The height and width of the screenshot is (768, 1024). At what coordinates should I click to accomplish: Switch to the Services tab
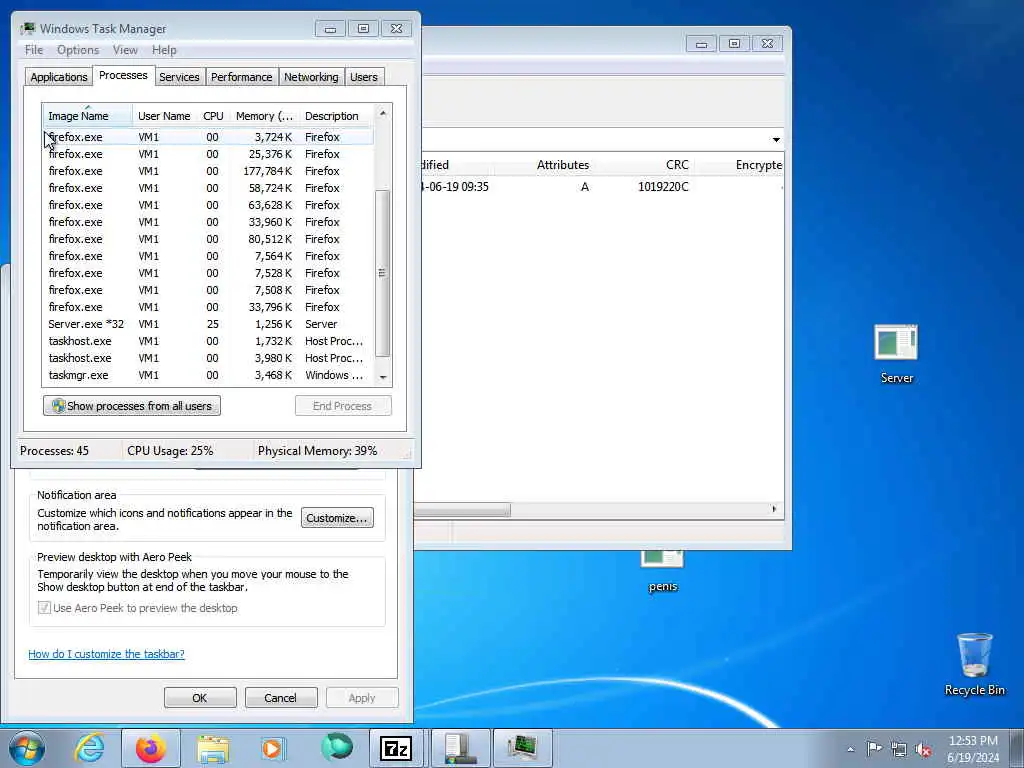(x=179, y=77)
